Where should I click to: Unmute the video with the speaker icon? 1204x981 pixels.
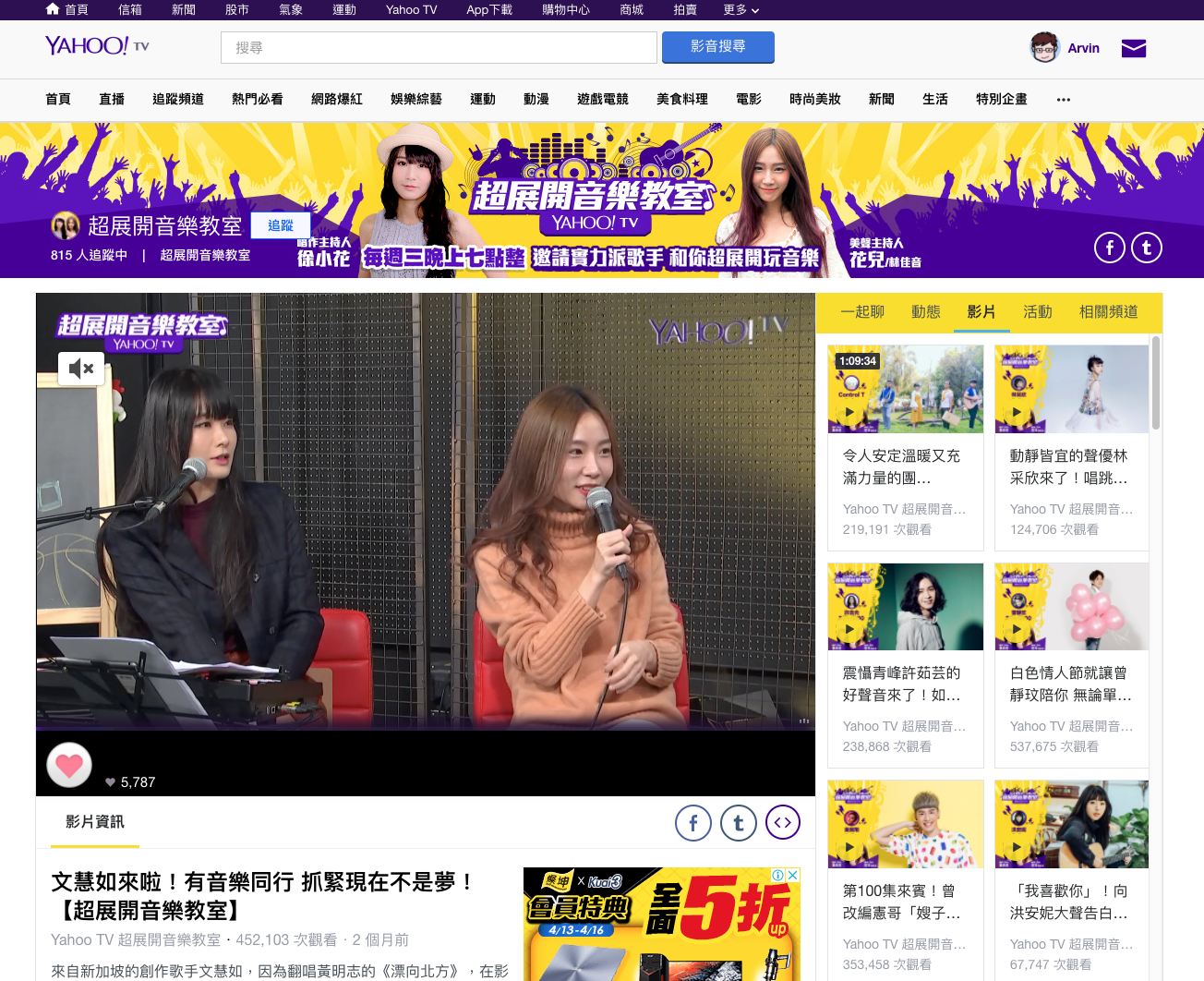pyautogui.click(x=81, y=369)
